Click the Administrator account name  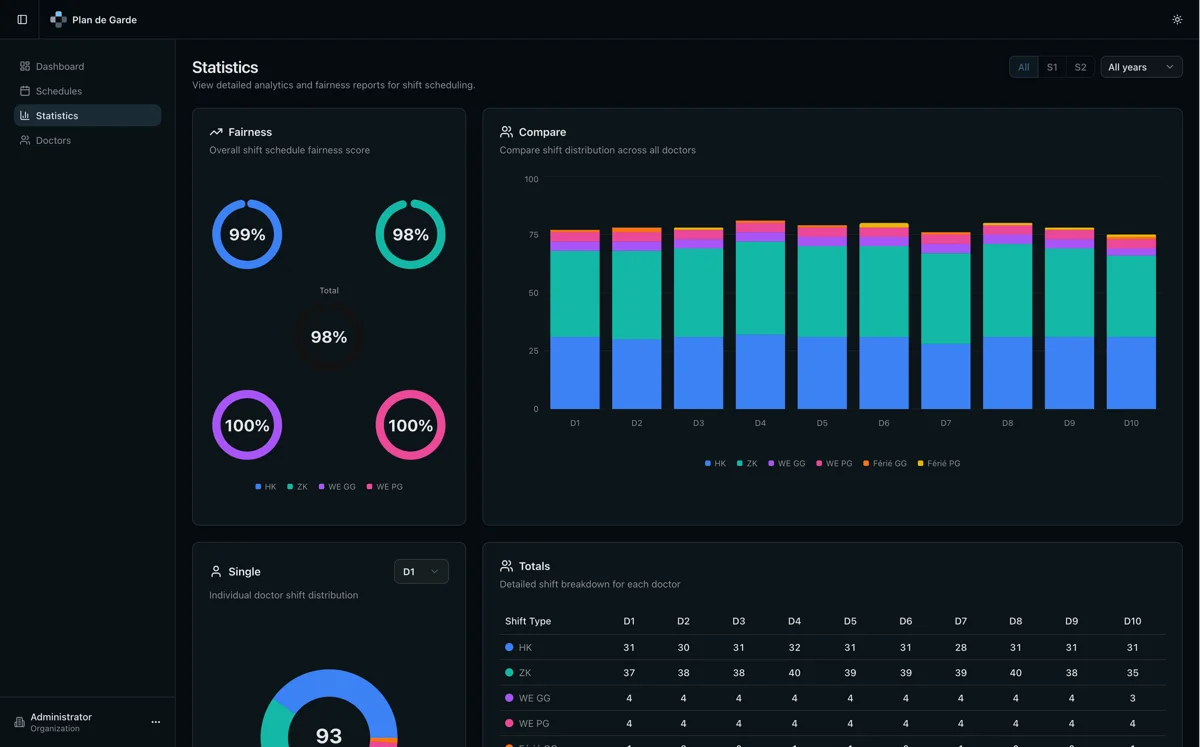tap(61, 717)
